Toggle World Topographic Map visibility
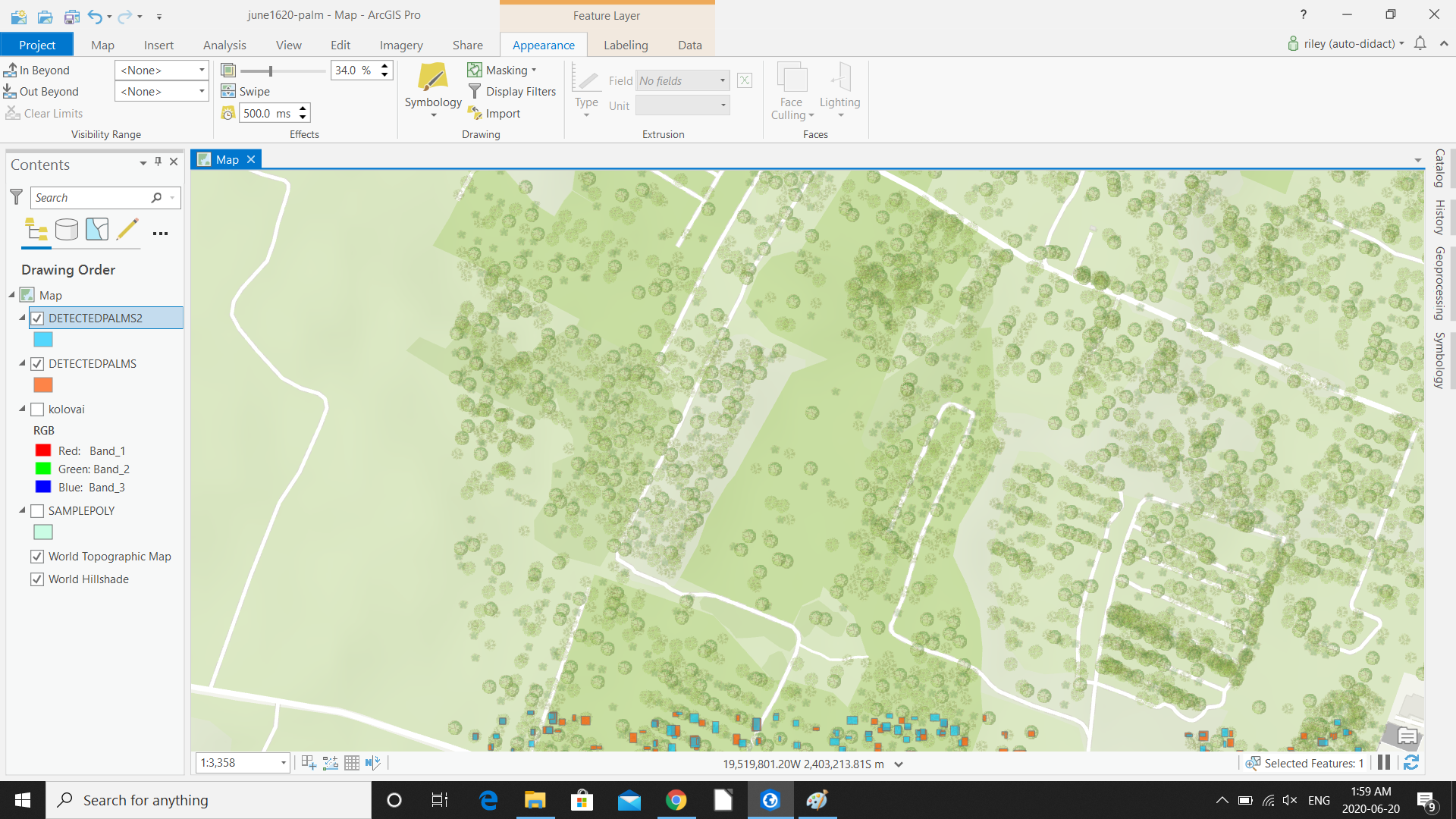Viewport: 1456px width, 819px height. (37, 557)
